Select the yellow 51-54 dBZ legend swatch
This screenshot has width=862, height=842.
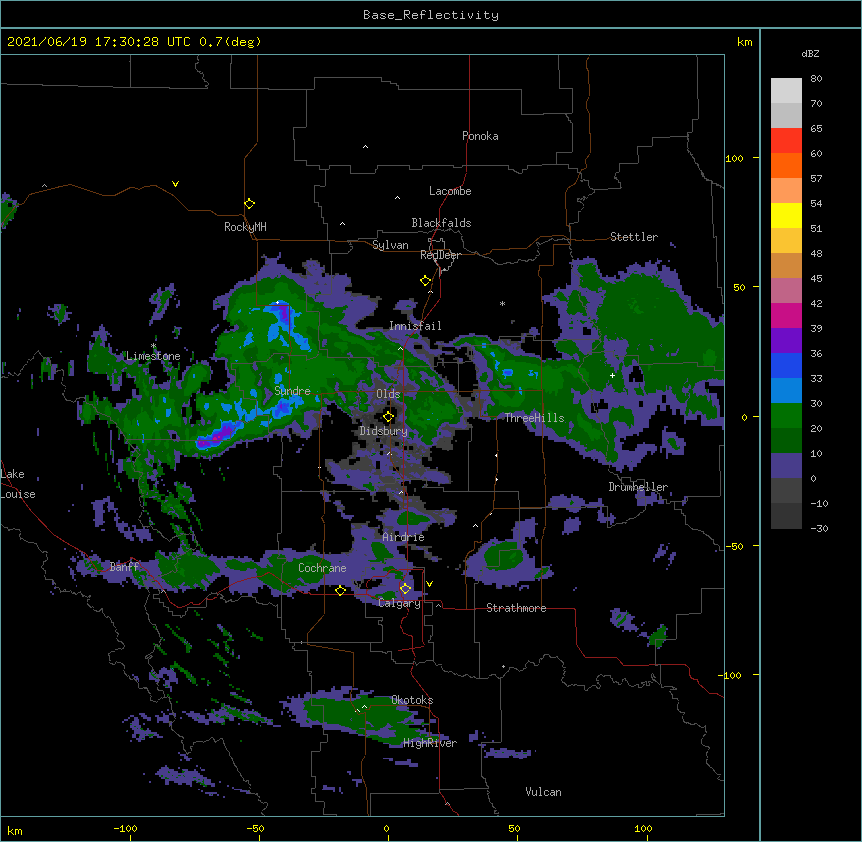coord(786,215)
